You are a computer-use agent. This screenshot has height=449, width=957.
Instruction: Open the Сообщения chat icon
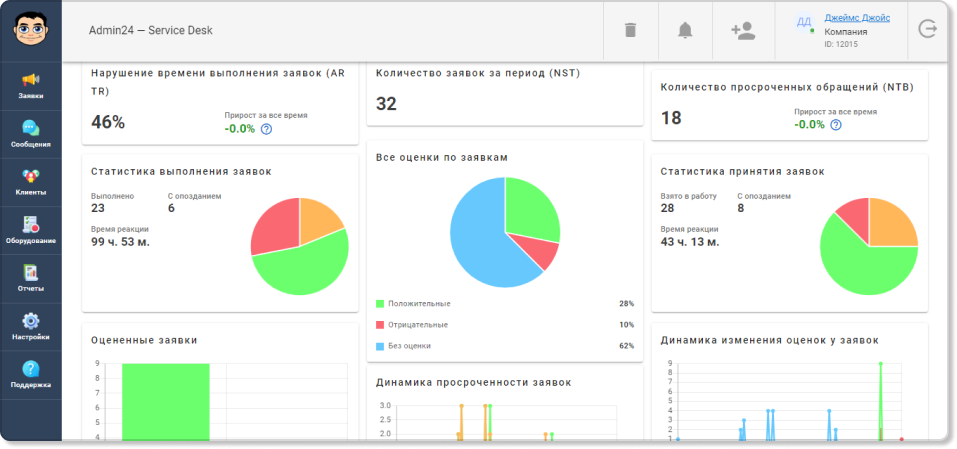[x=31, y=134]
